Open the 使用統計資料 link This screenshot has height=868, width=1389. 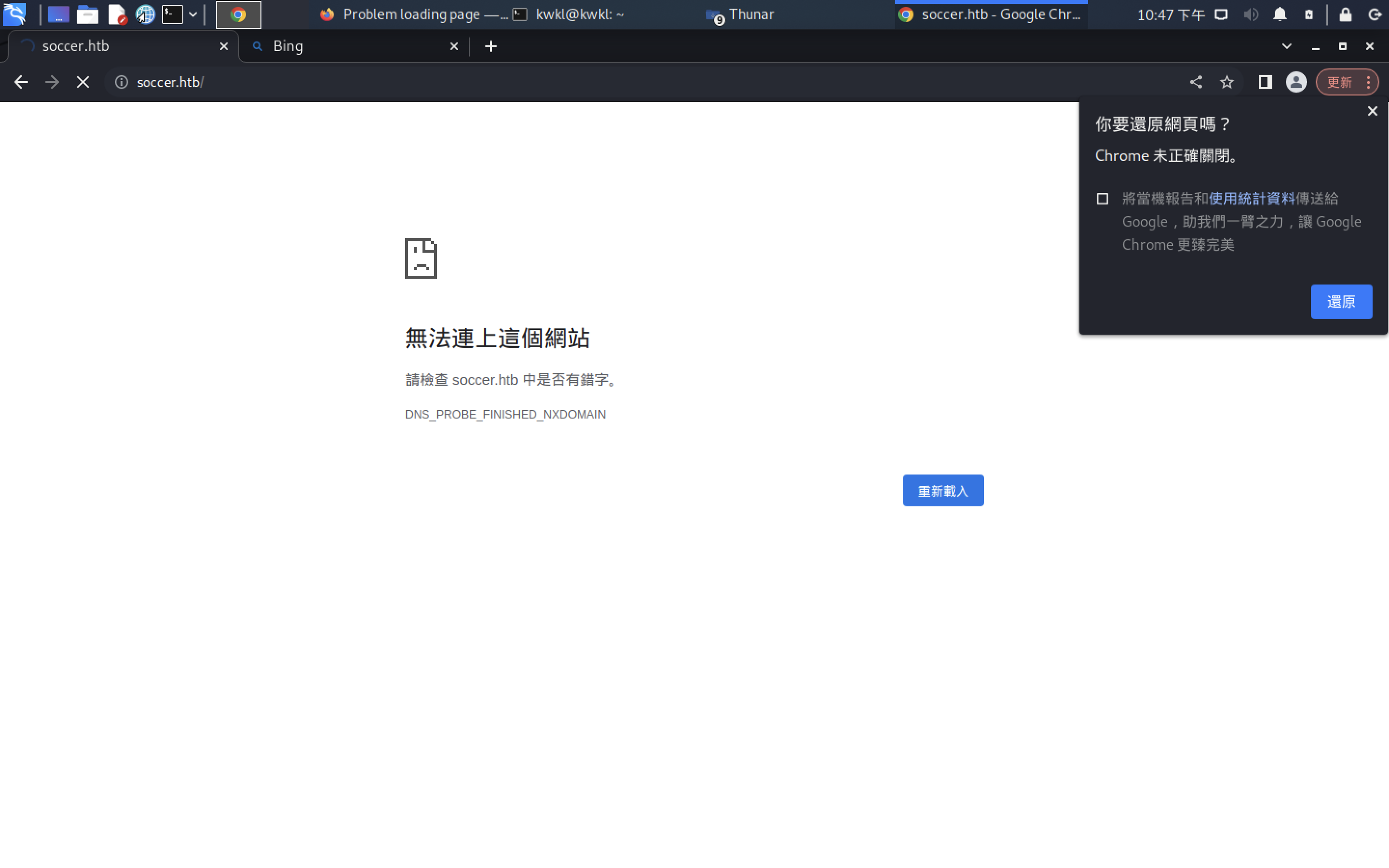tap(1252, 199)
